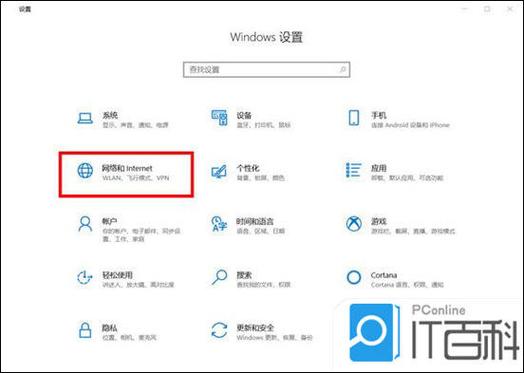The image size is (524, 373).
Task: Click the Cortana title text
Action: click(384, 275)
